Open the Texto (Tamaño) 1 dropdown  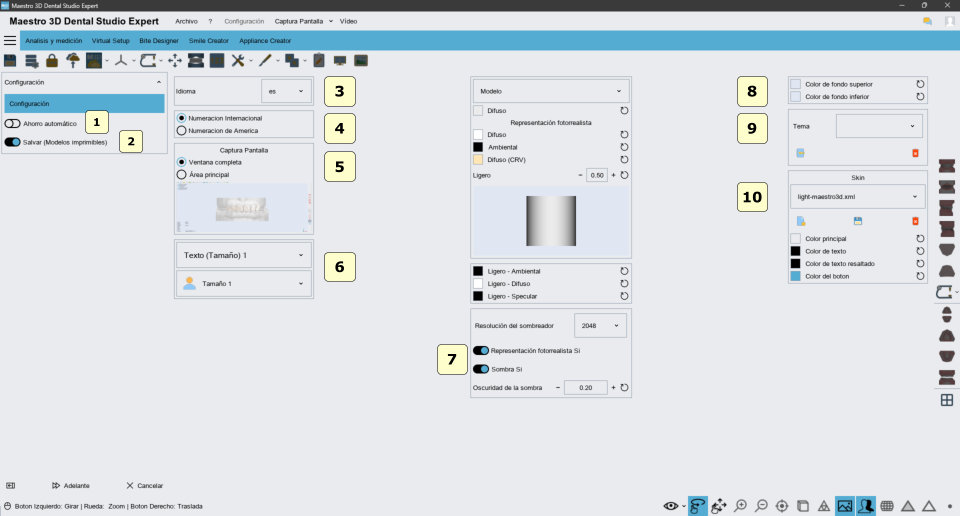pos(244,255)
